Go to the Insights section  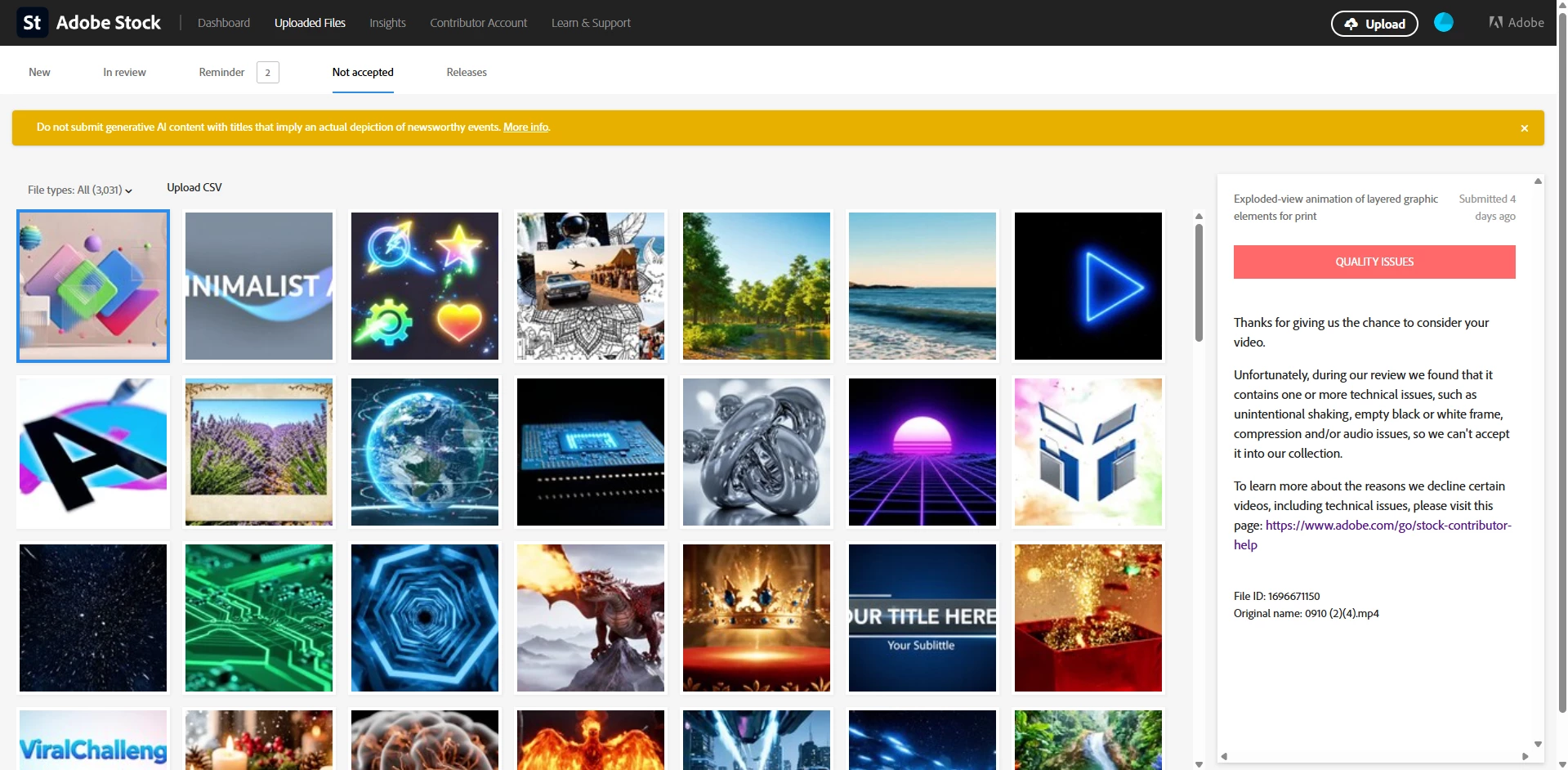click(x=387, y=23)
